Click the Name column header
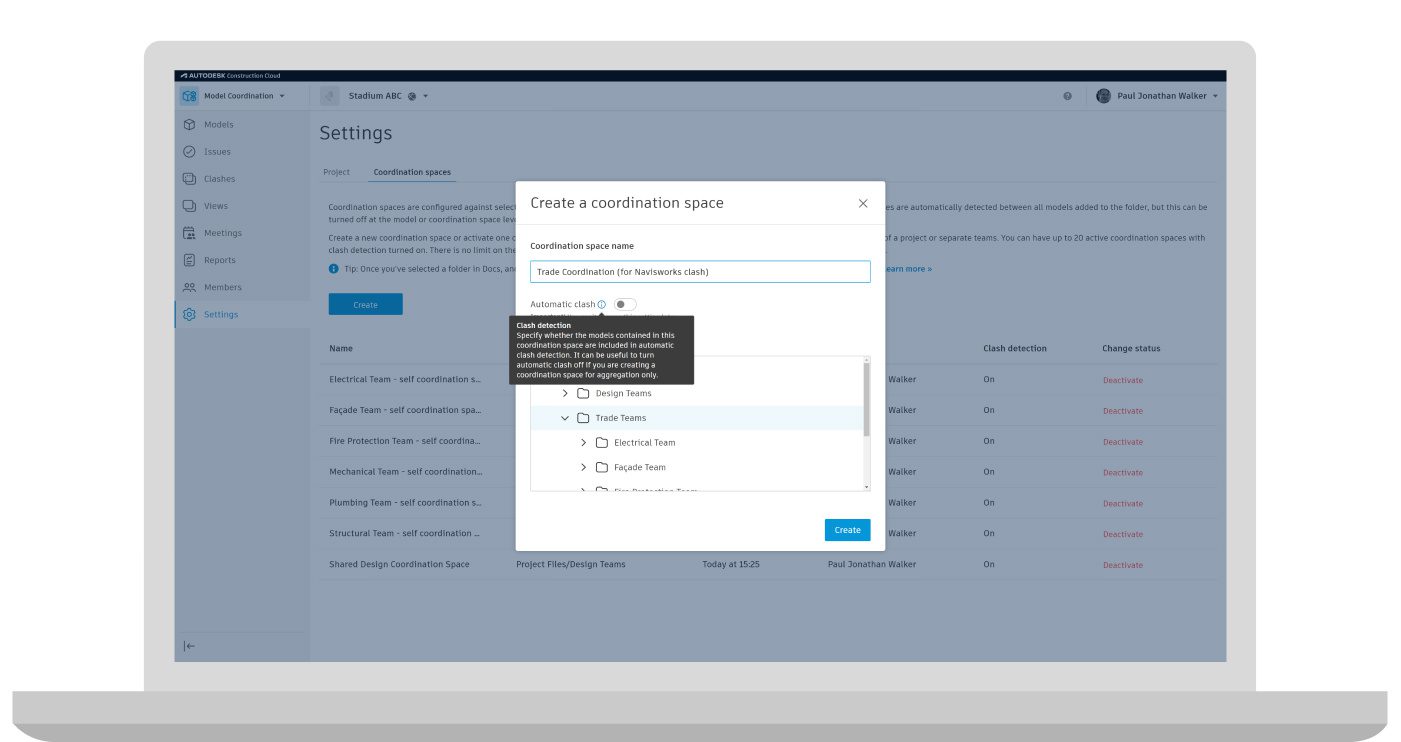This screenshot has height=742, width=1401. coord(341,348)
